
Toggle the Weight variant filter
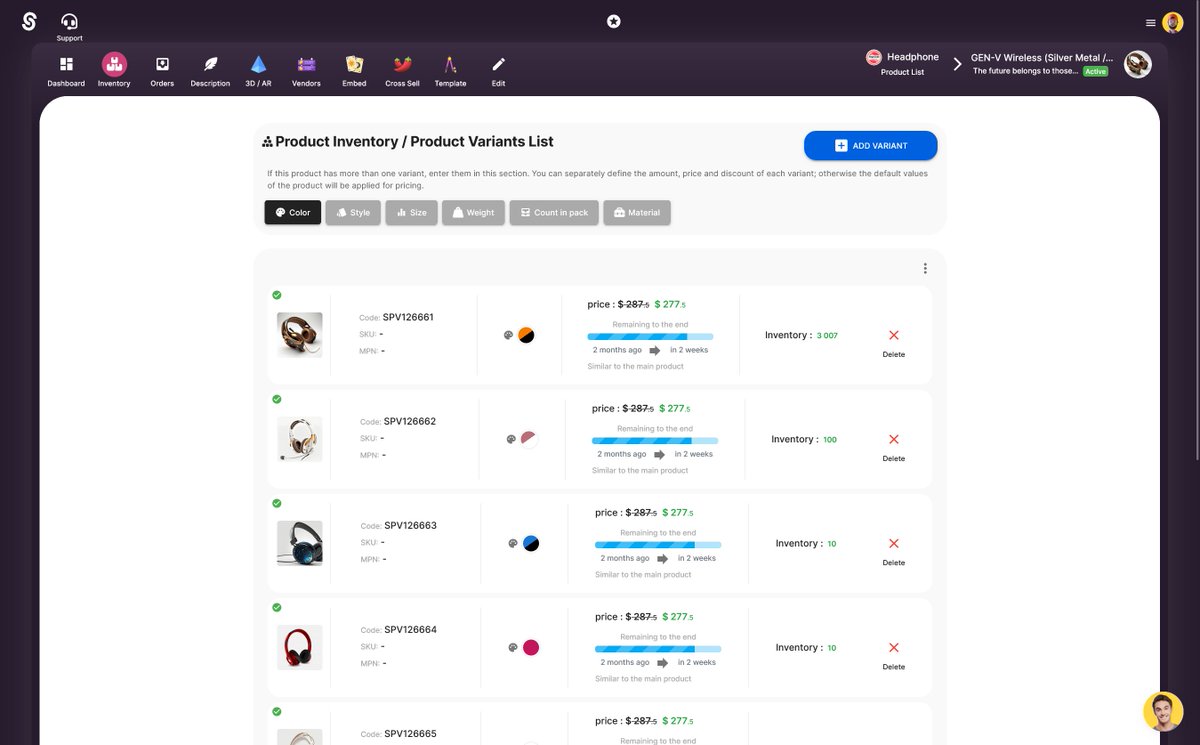point(473,212)
